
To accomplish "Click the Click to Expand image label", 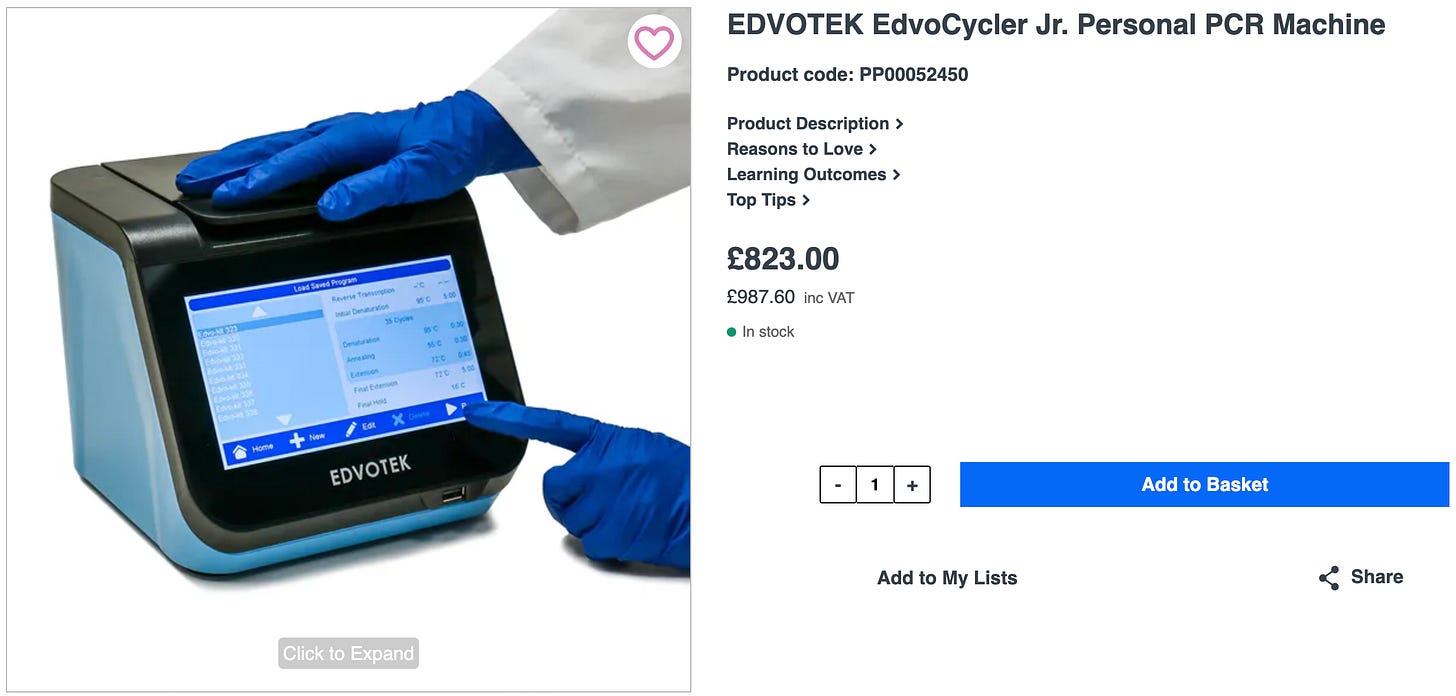I will pyautogui.click(x=348, y=653).
